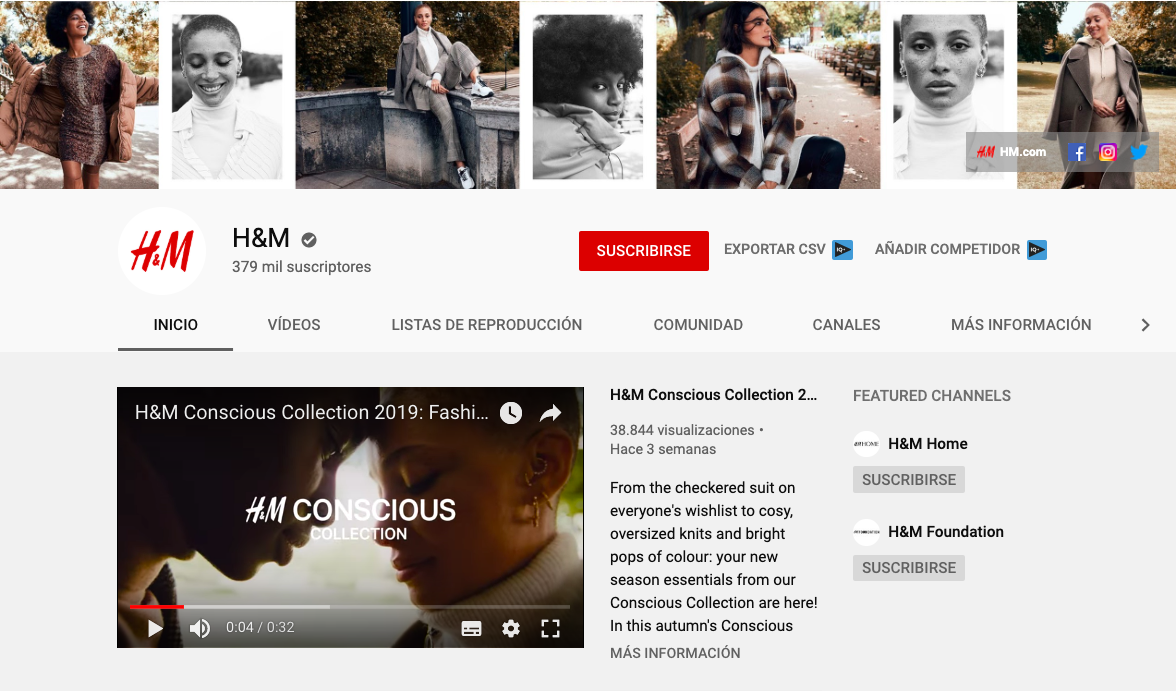Mute the video with speaker icon

tap(200, 628)
